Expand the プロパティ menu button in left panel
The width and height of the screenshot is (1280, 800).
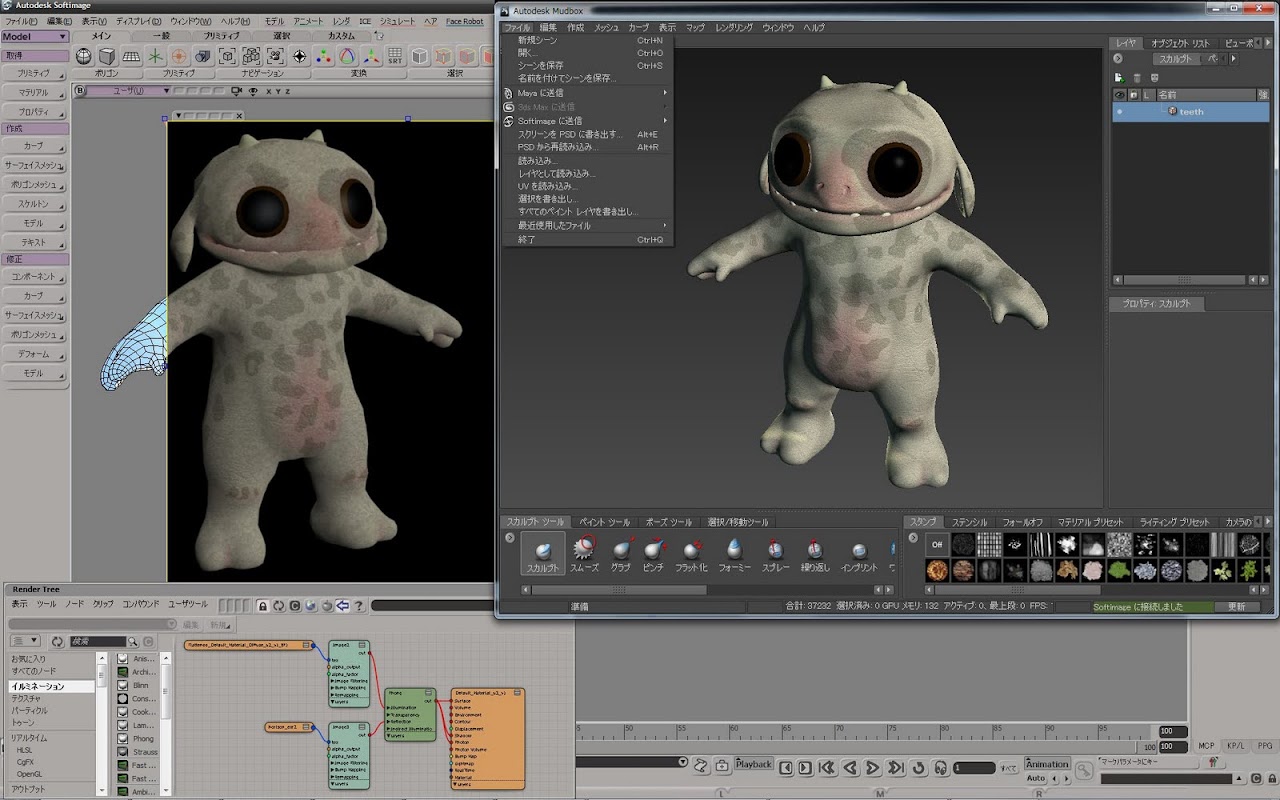tap(34, 112)
